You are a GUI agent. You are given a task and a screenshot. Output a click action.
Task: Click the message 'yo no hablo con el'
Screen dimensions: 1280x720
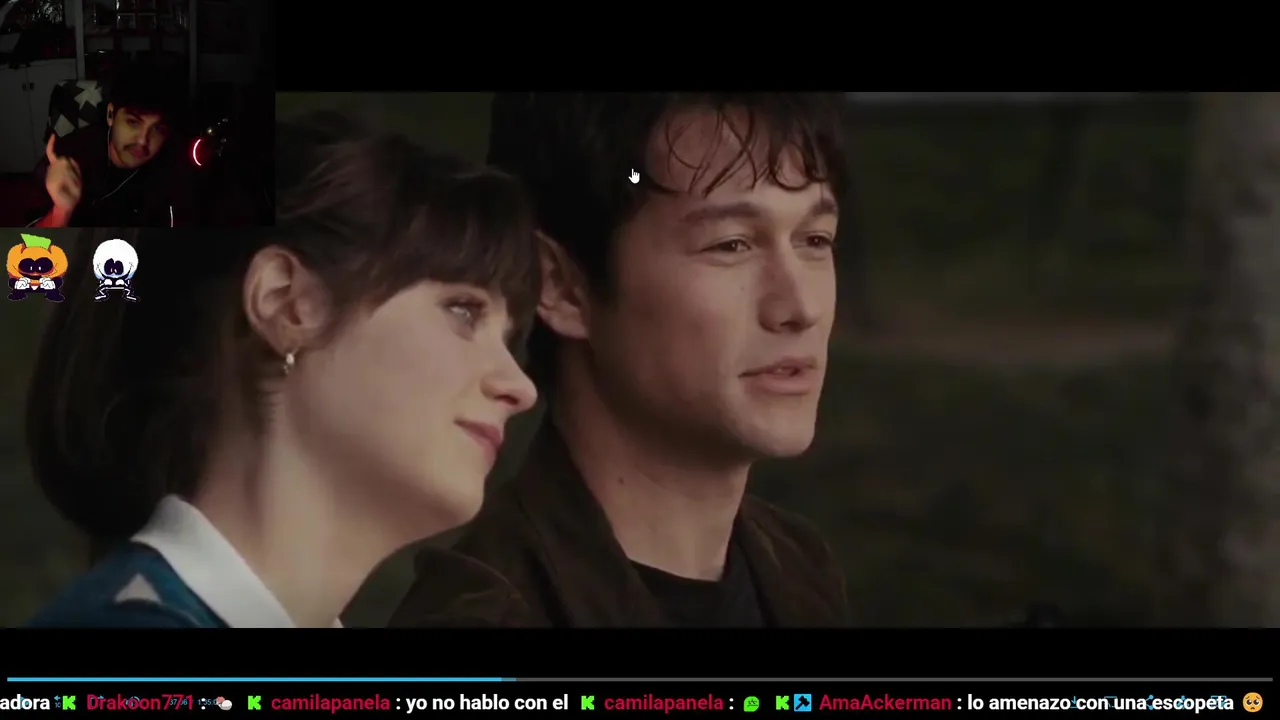487,703
